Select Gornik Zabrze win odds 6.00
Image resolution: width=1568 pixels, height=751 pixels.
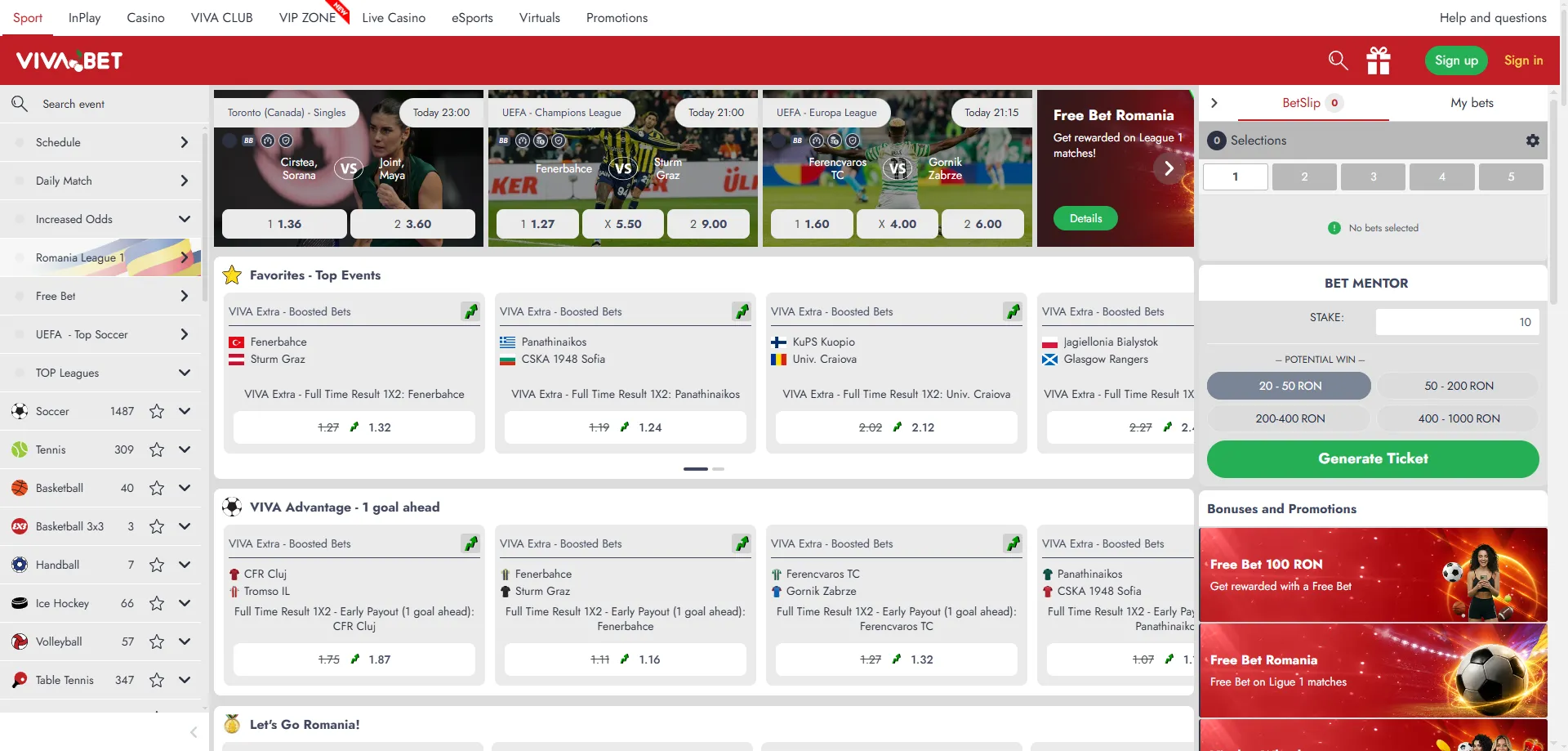pos(982,224)
